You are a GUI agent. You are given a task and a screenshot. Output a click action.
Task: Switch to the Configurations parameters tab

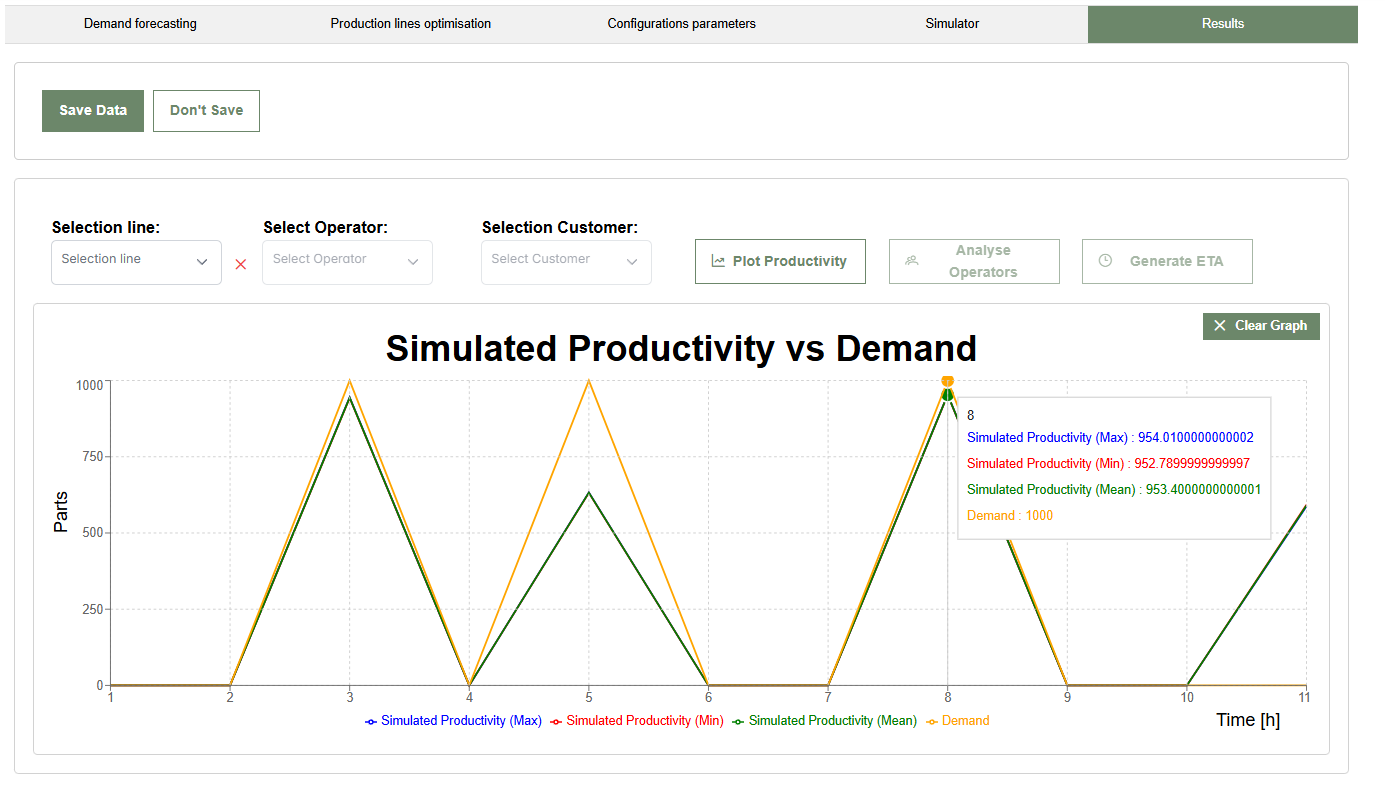pos(681,23)
